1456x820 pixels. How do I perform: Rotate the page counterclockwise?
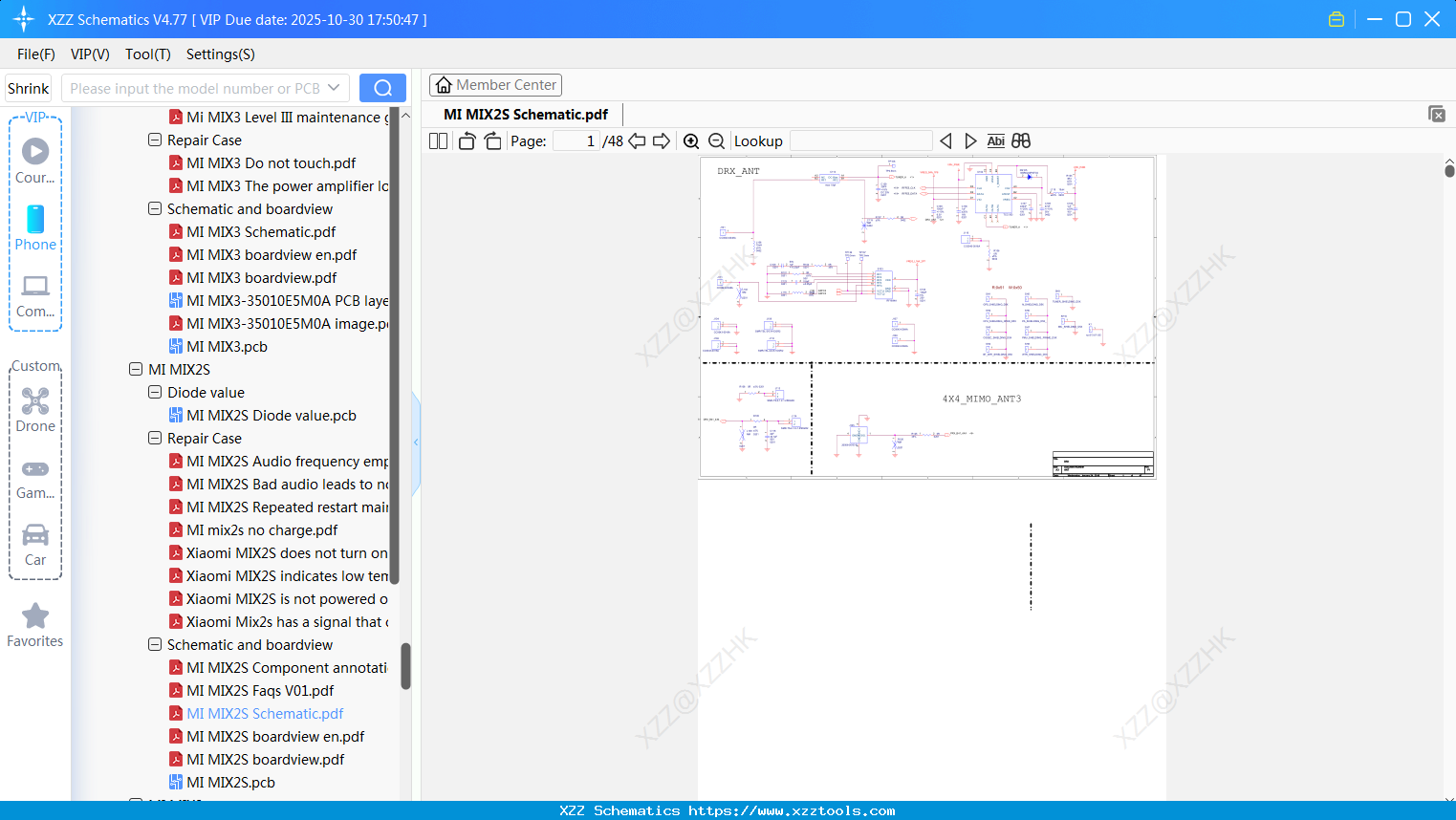point(467,141)
